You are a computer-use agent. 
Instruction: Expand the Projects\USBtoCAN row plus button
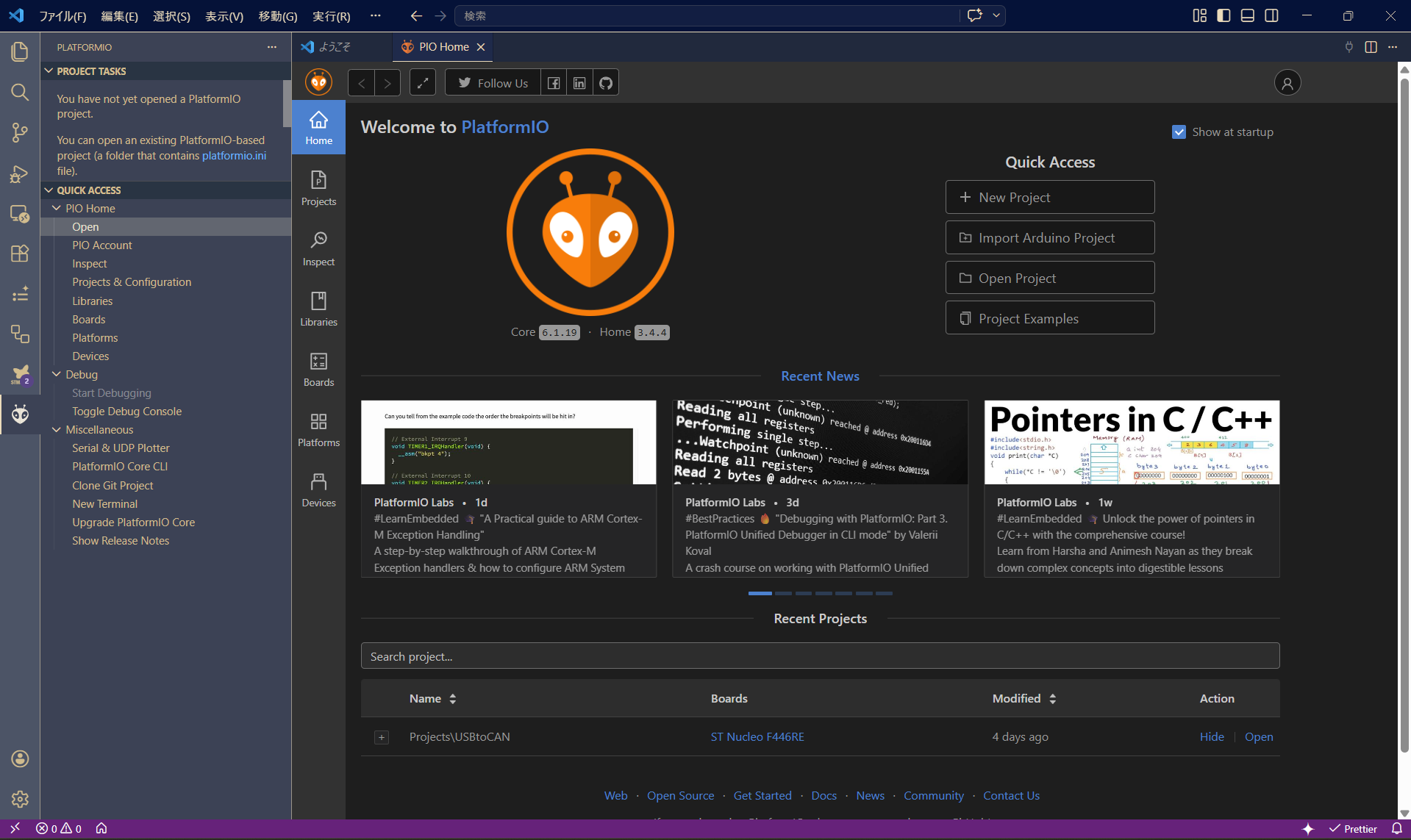[382, 737]
